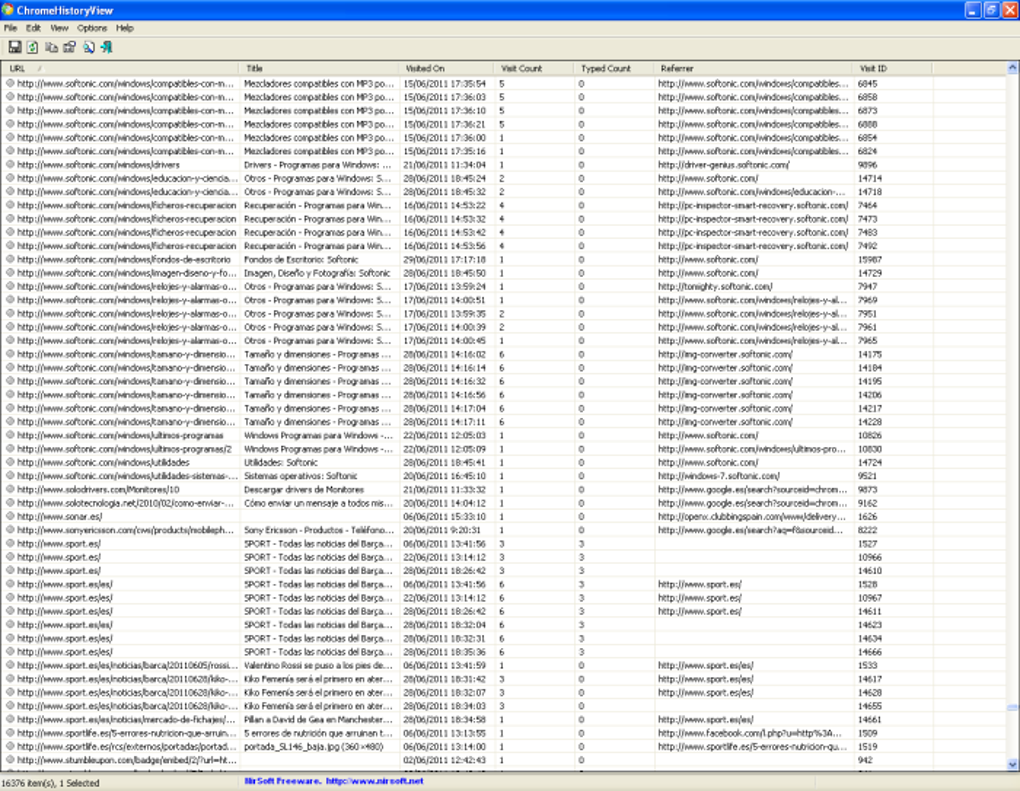1020x791 pixels.
Task: Click row icon for sport.es mercado-de-fichajes URL
Action: click(10, 719)
